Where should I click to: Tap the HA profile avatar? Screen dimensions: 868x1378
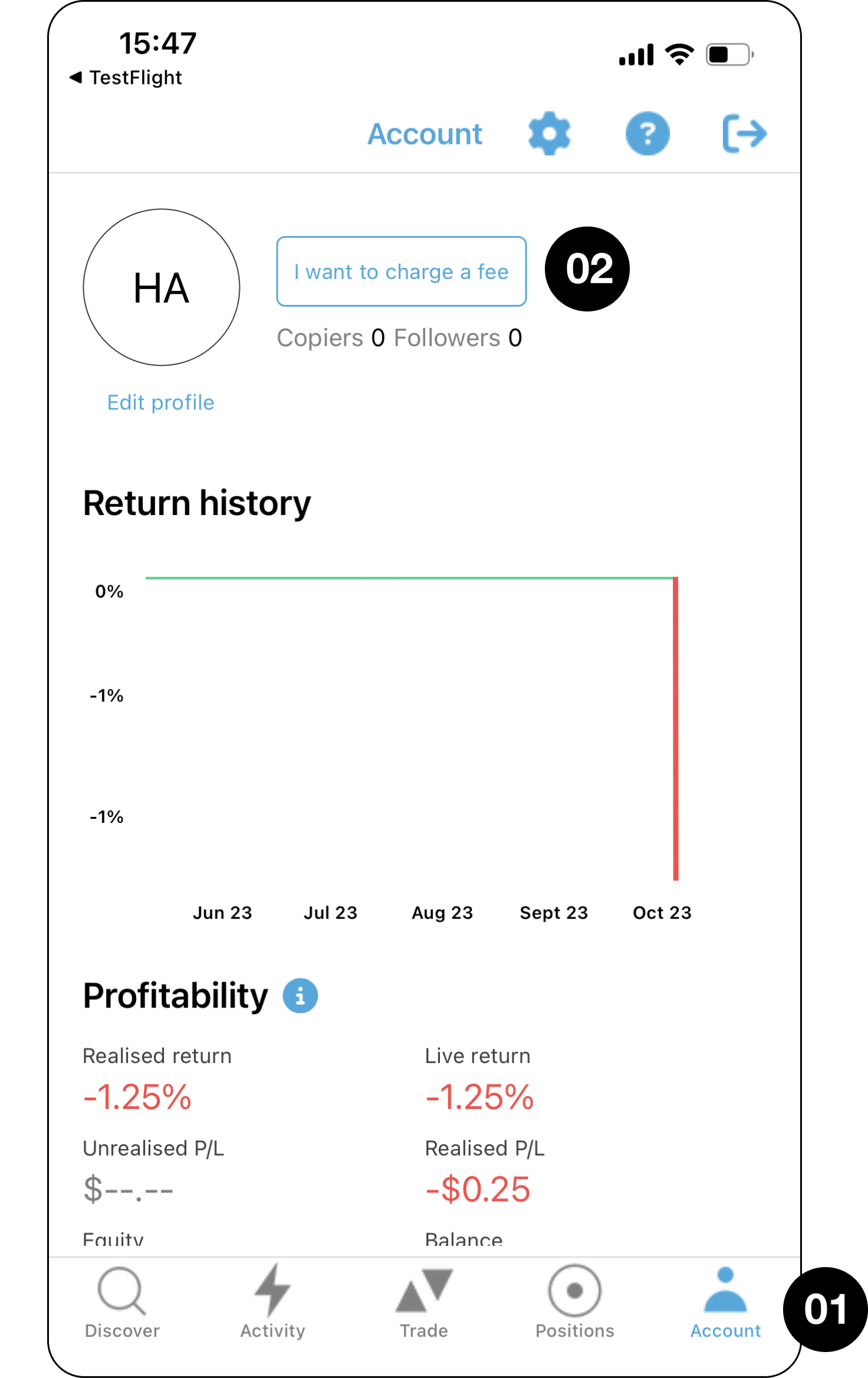click(x=161, y=287)
